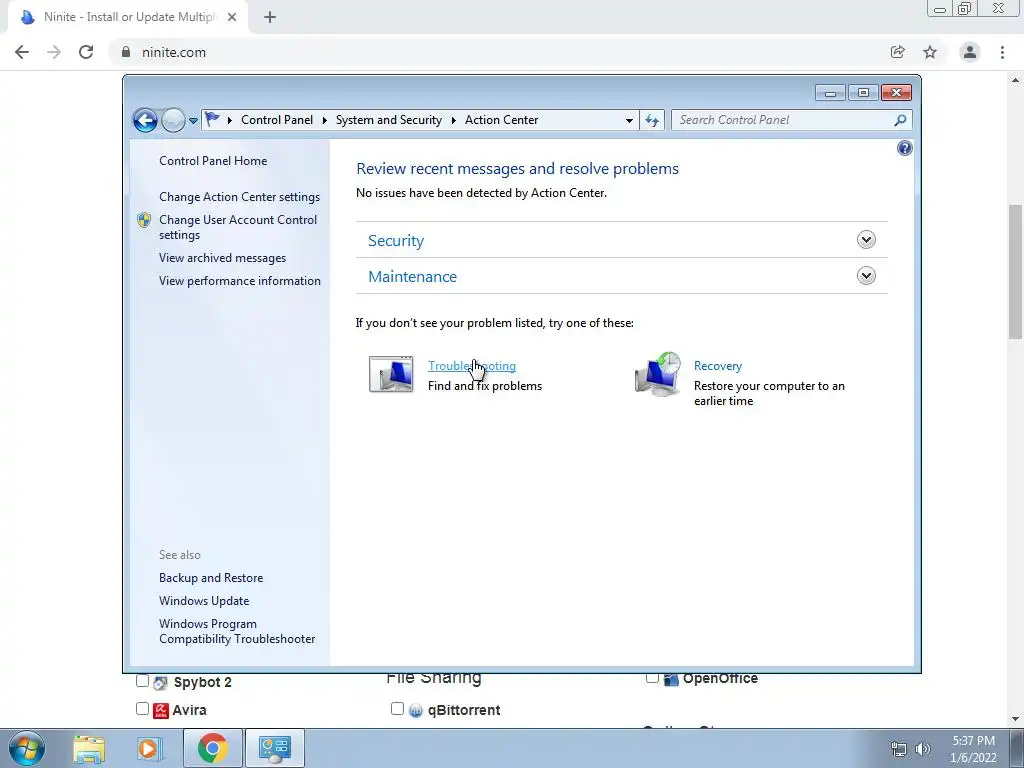
Task: Click Chrome back navigation arrow
Action: coord(22,52)
